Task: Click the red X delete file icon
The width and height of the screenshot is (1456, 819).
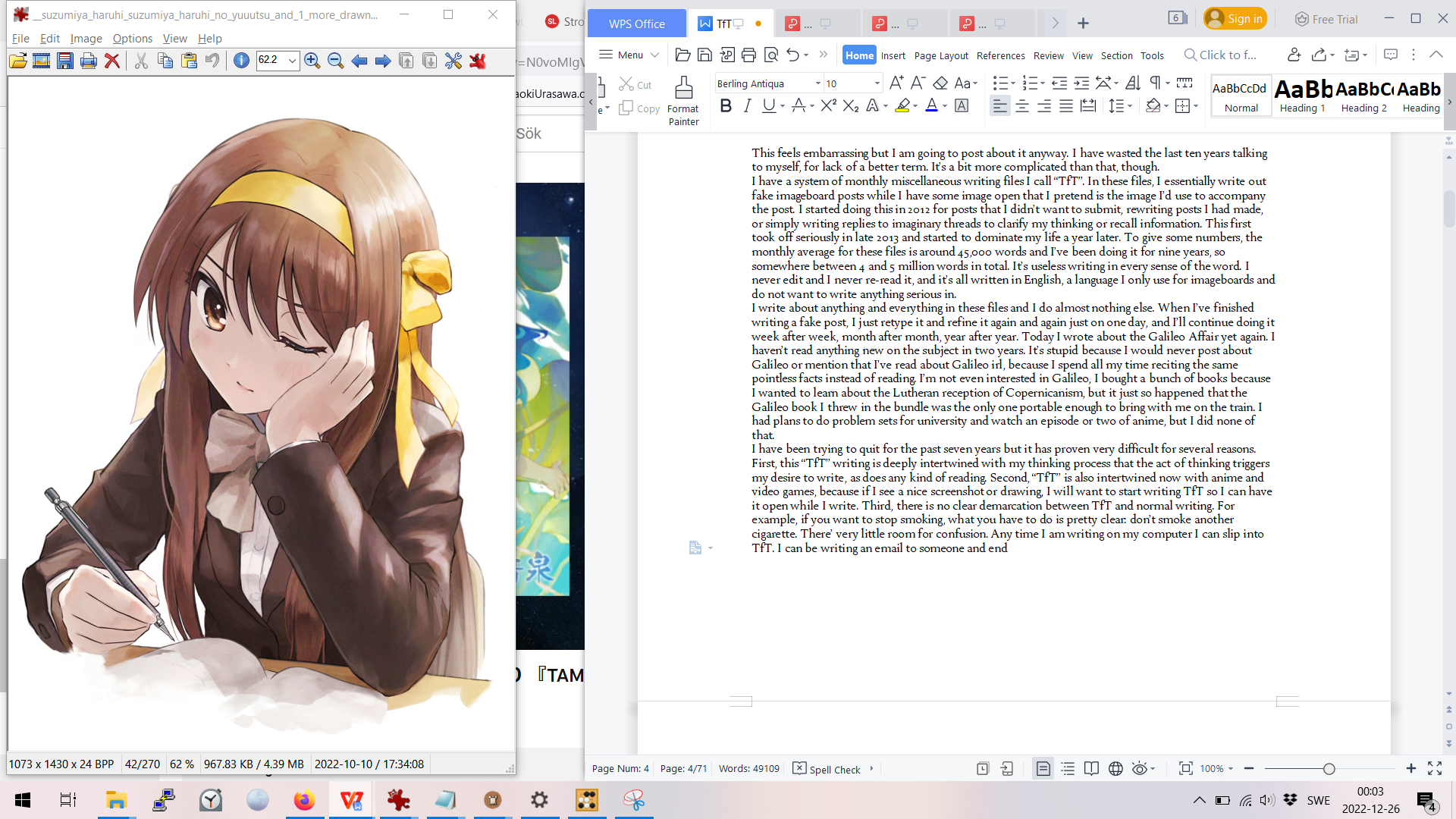Action: pyautogui.click(x=112, y=61)
